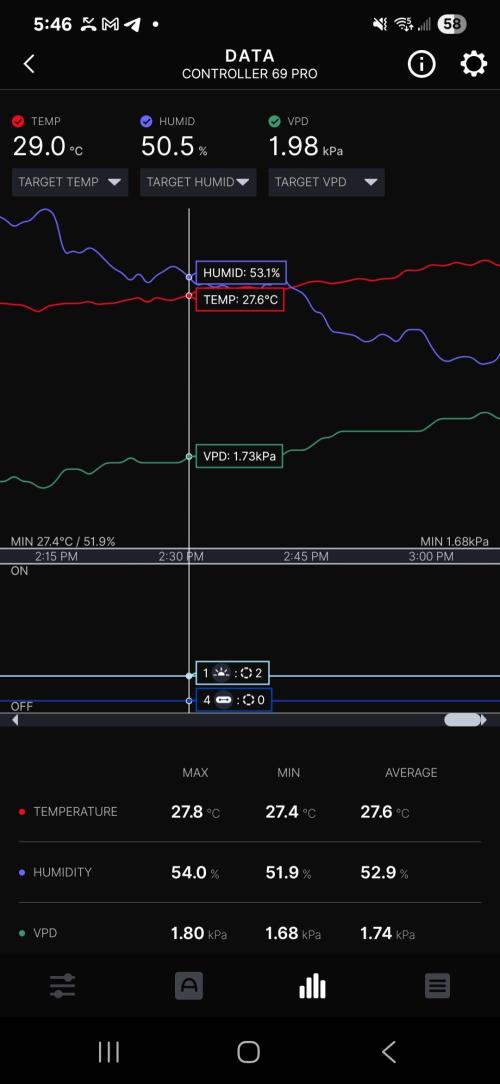Select the data bar-chart tab icon

tap(312, 986)
